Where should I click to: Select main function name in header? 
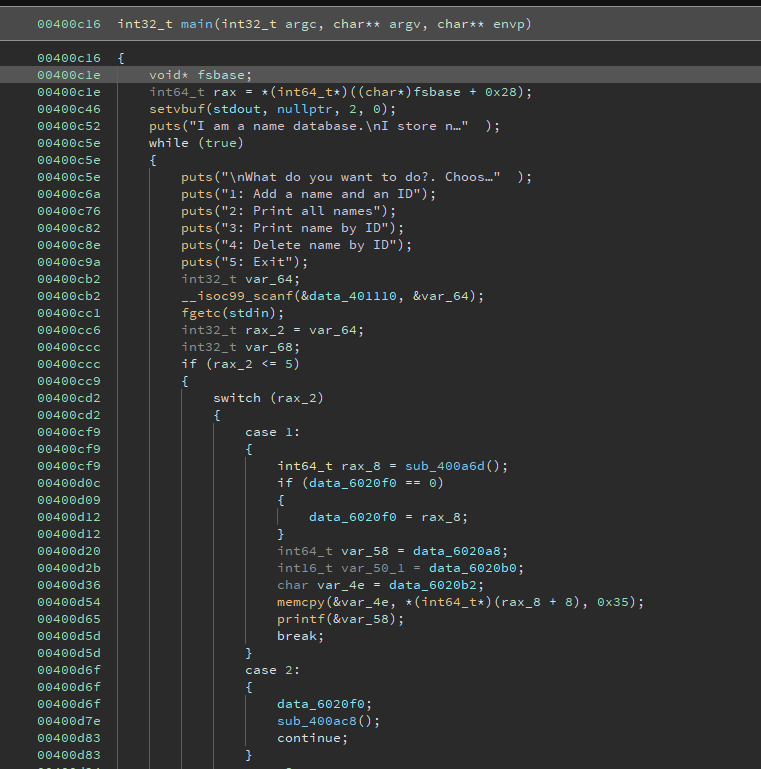point(188,23)
